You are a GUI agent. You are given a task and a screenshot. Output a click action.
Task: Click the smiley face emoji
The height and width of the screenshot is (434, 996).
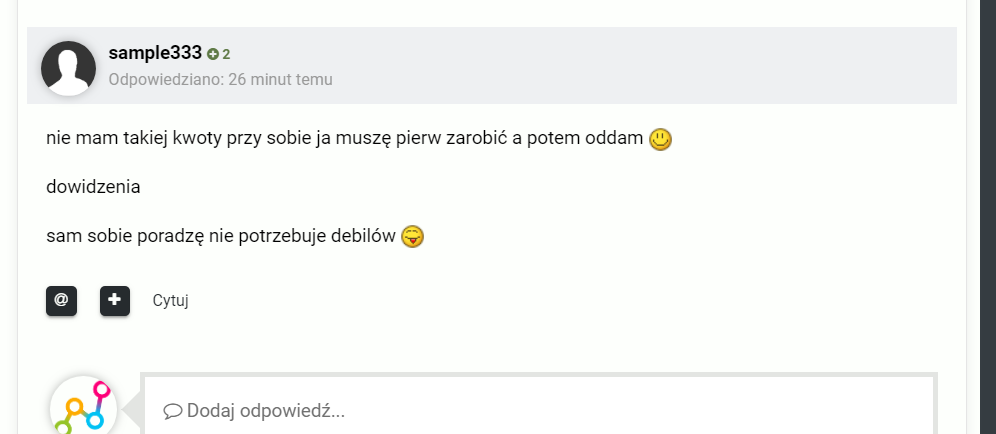(660, 140)
